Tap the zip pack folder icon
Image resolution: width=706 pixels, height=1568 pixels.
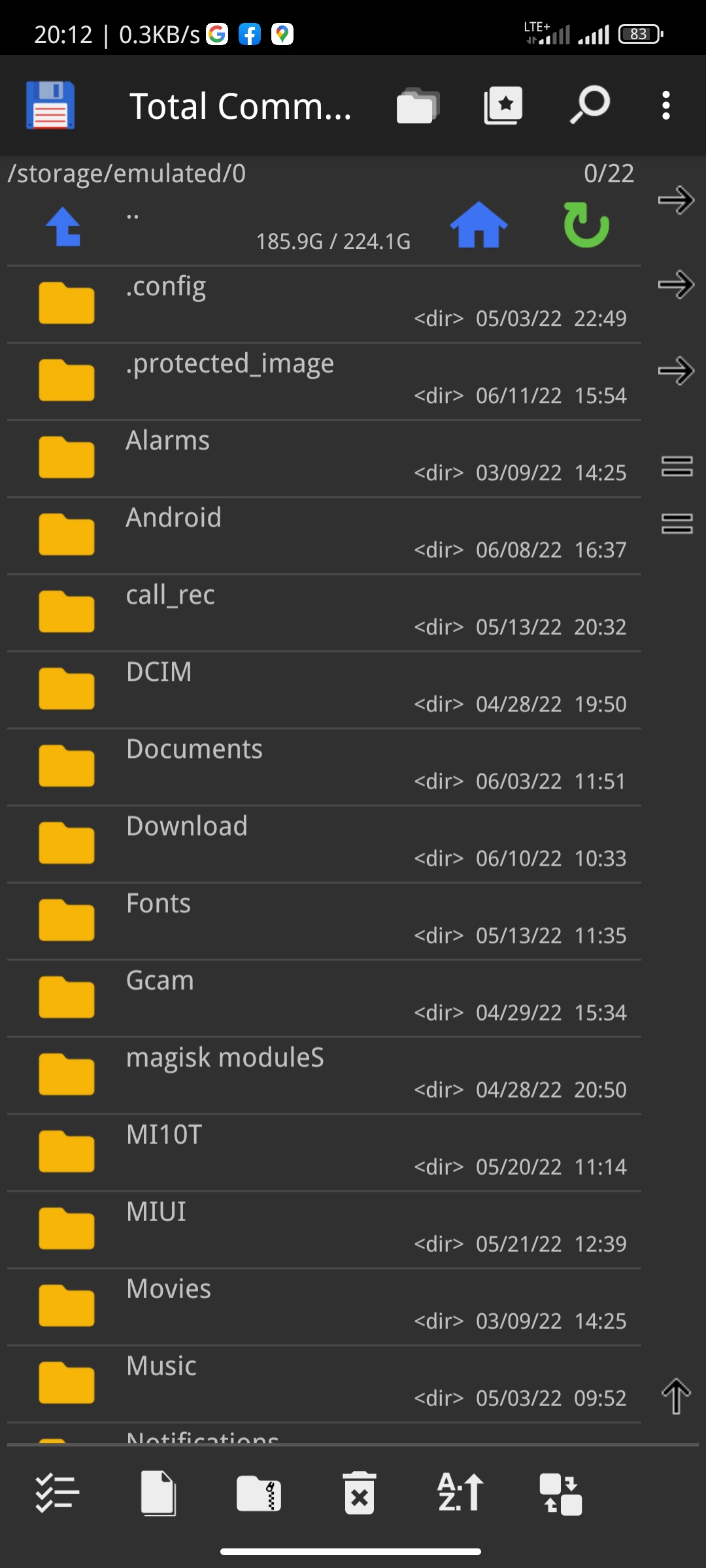click(x=259, y=1494)
